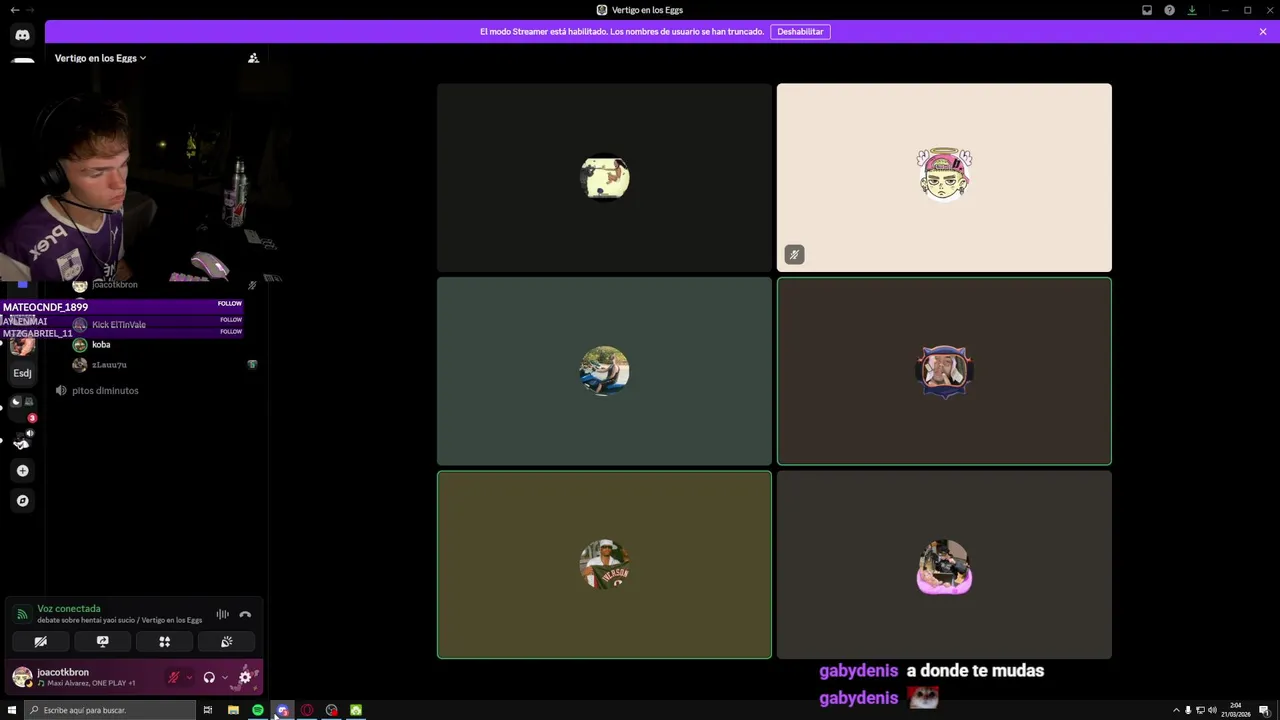
Task: Click the taskbar clock showing 2:04
Action: pyautogui.click(x=1236, y=710)
